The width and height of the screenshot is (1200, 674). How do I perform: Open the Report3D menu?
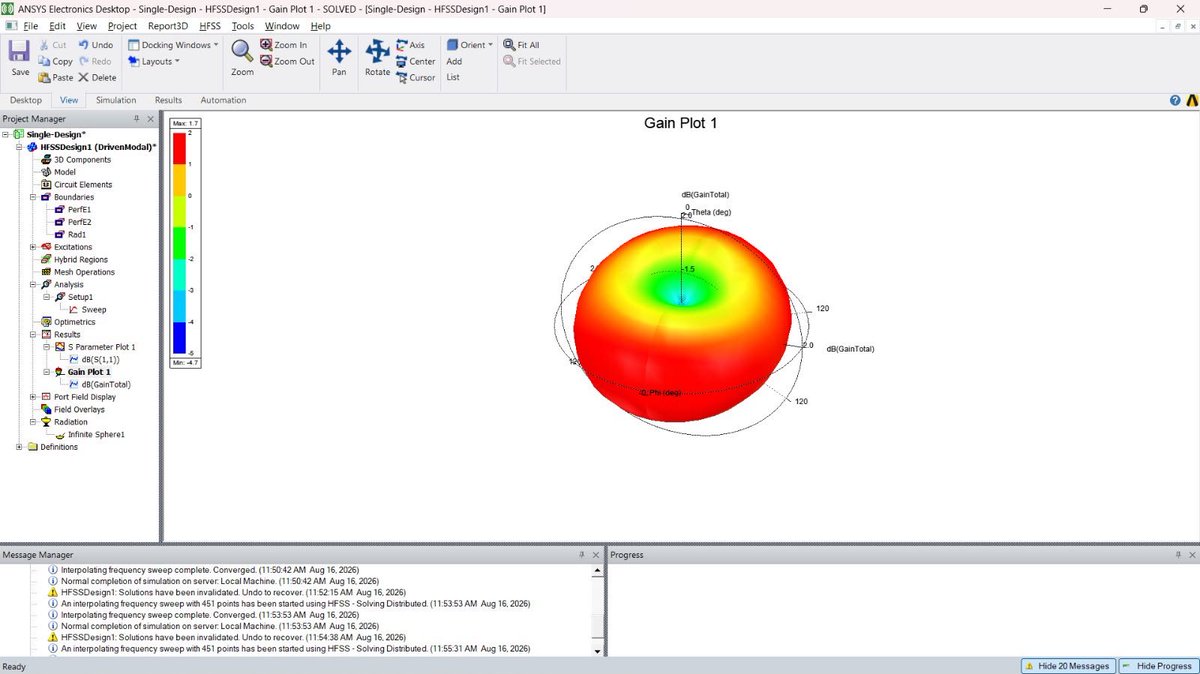(168, 26)
